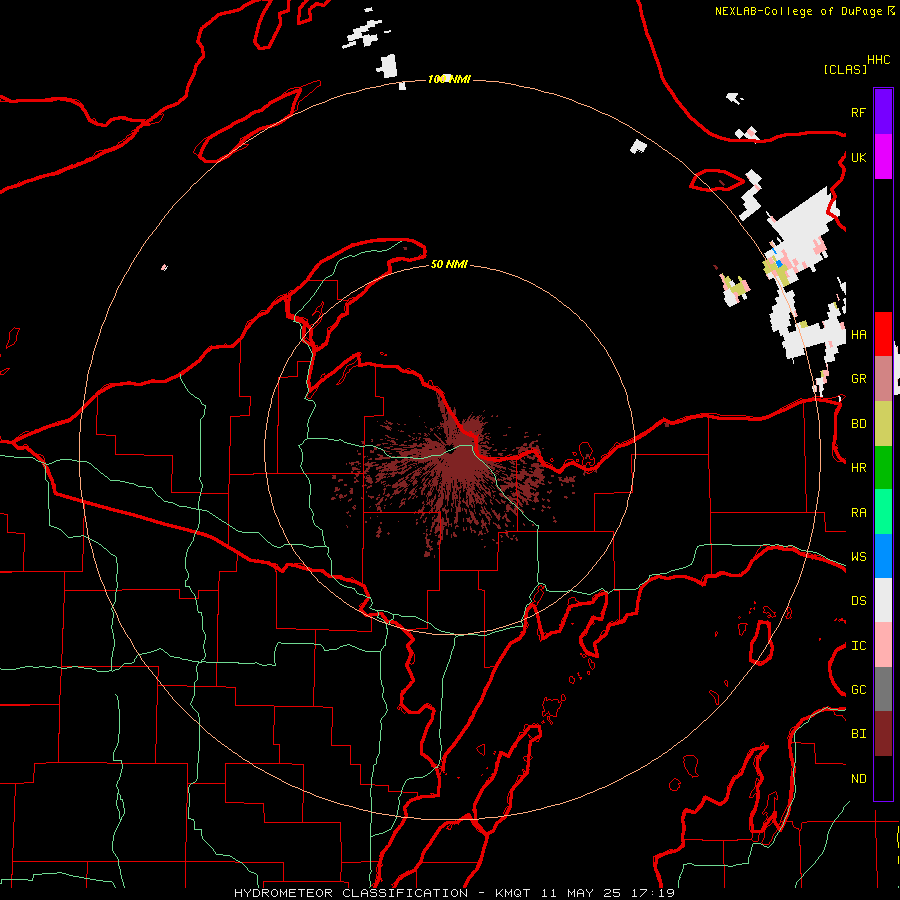Click the HA legend label

pos(858,335)
